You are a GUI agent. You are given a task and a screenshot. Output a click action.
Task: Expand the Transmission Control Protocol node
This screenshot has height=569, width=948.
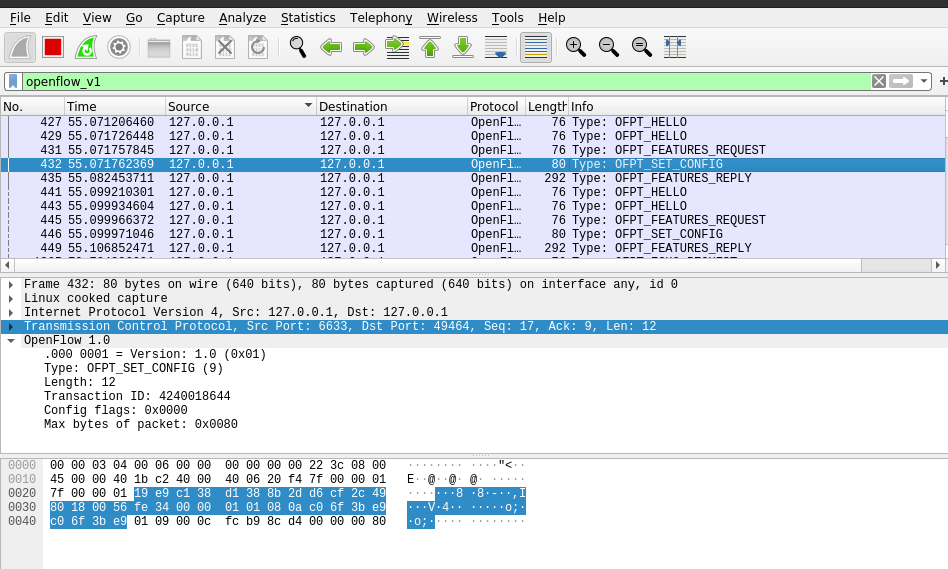[11, 327]
